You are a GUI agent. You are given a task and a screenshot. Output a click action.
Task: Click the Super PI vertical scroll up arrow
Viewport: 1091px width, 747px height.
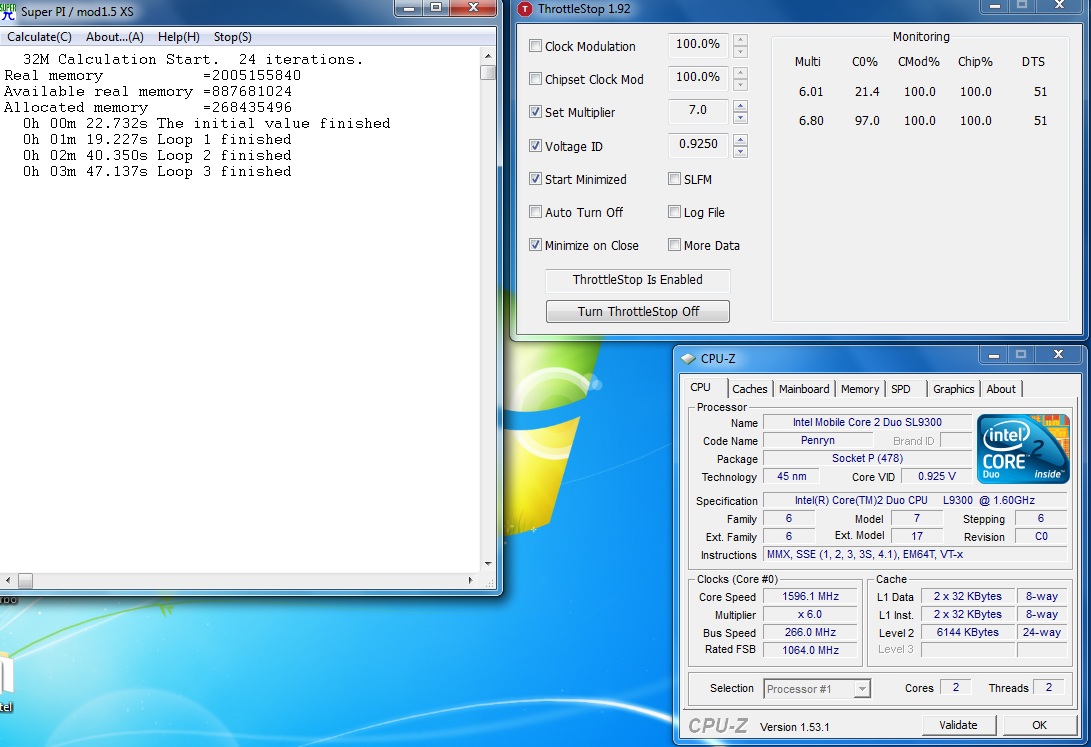coord(488,56)
